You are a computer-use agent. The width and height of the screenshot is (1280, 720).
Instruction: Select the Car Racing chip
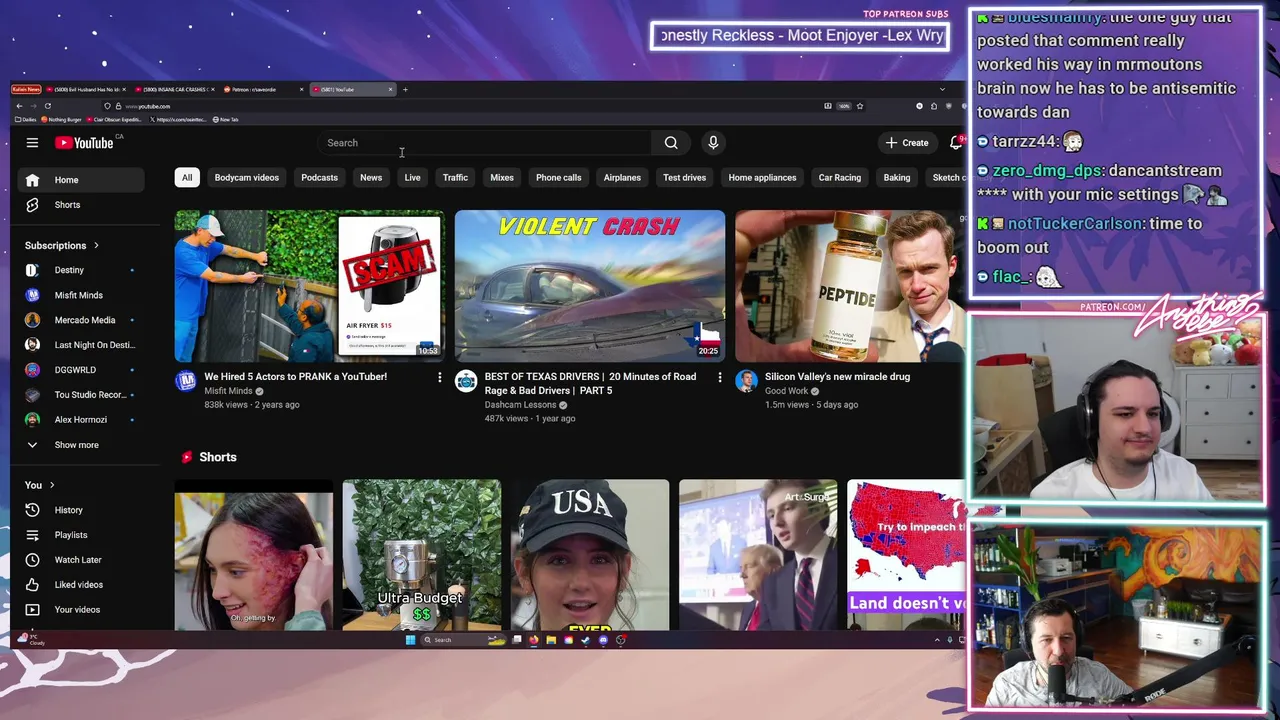840,178
